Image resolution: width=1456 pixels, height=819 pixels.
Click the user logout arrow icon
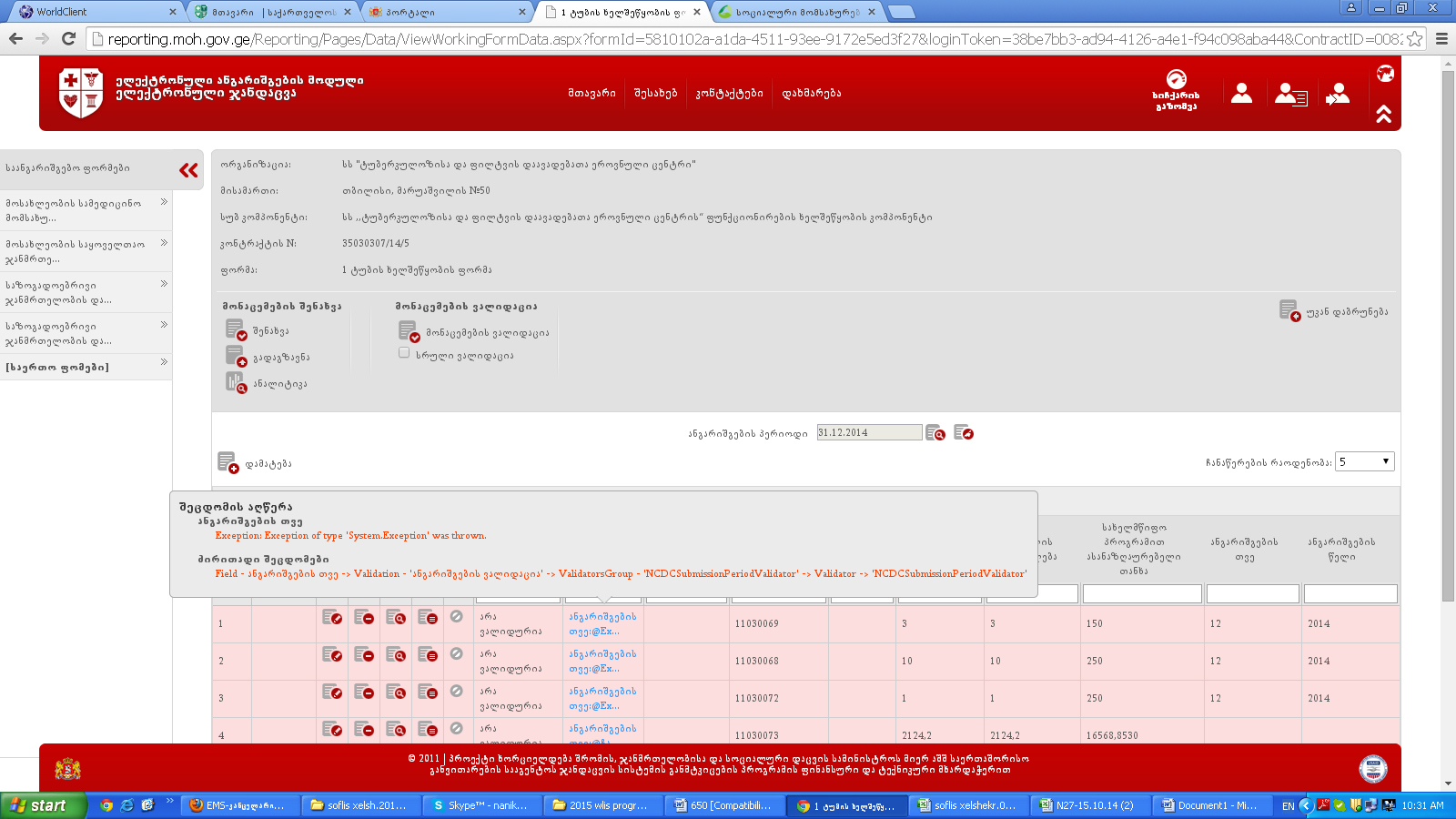click(x=1338, y=94)
